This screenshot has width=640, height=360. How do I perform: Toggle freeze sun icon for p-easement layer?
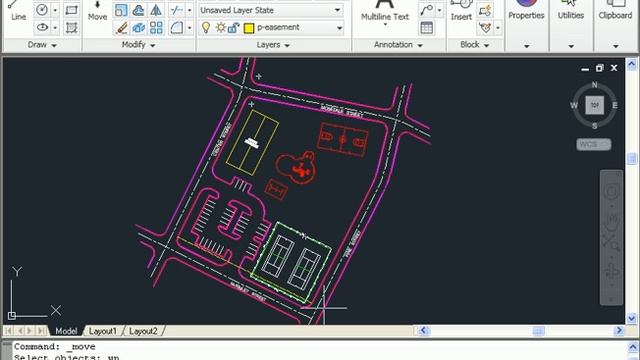(221, 27)
